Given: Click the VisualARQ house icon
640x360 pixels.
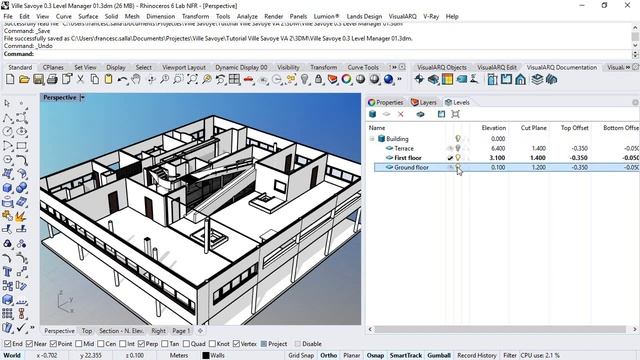Looking at the screenshot, I should pos(520,79).
